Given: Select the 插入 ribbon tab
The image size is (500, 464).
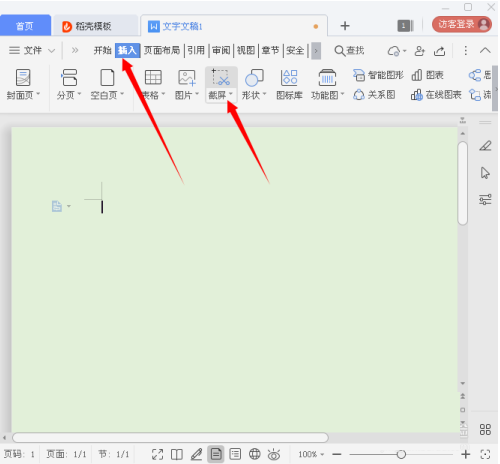Looking at the screenshot, I should coord(127,51).
